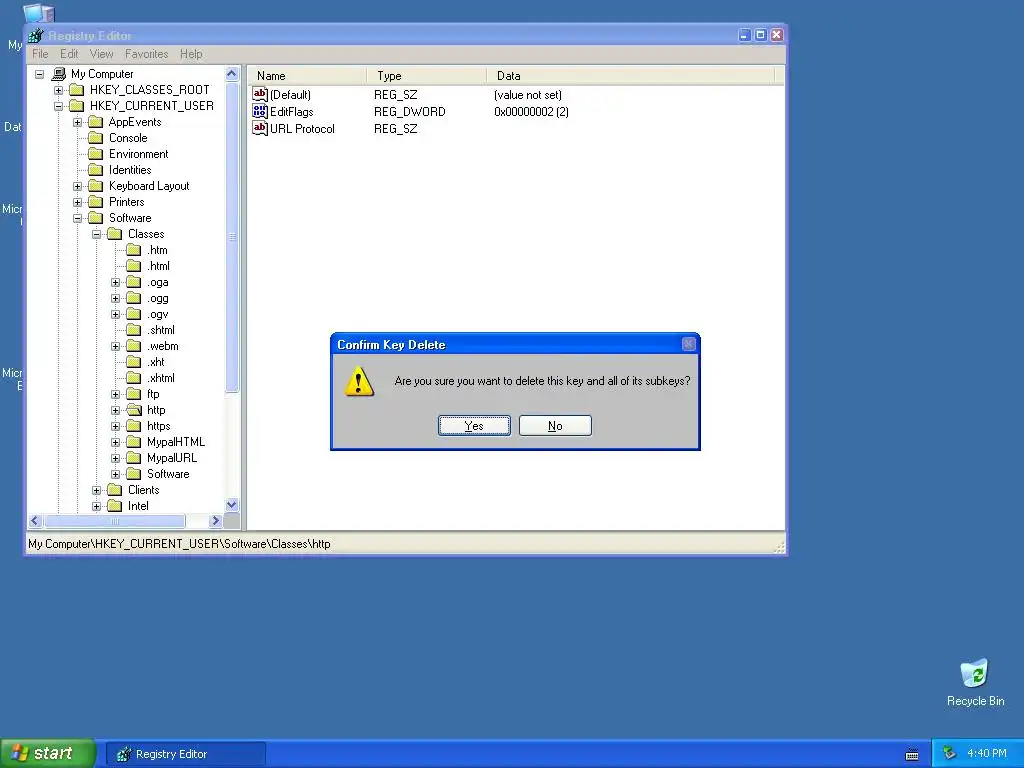Click the .oga key folder icon
The width and height of the screenshot is (1024, 768).
pyautogui.click(x=133, y=282)
